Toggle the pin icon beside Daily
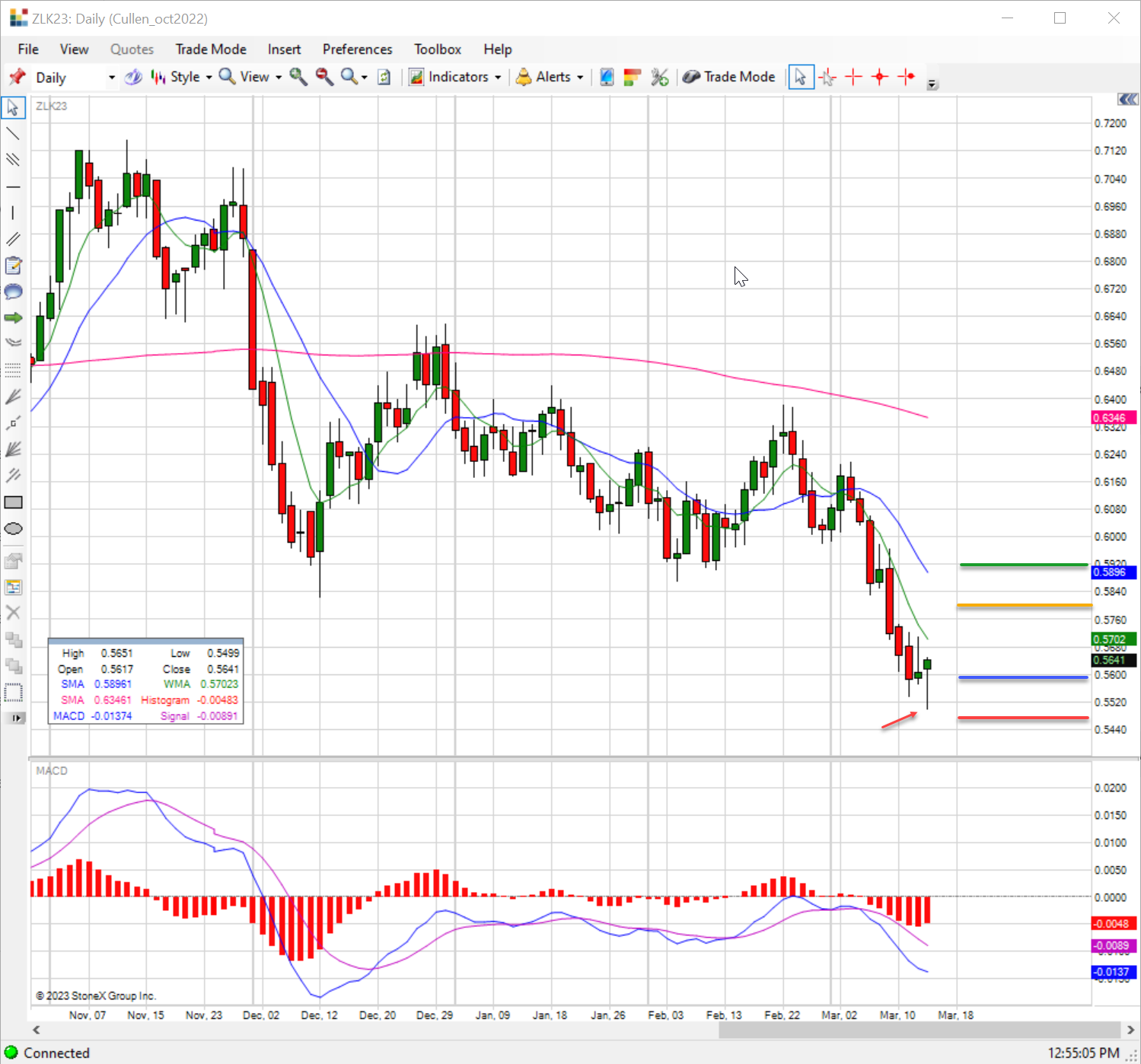The height and width of the screenshot is (1064, 1141). coord(17,77)
